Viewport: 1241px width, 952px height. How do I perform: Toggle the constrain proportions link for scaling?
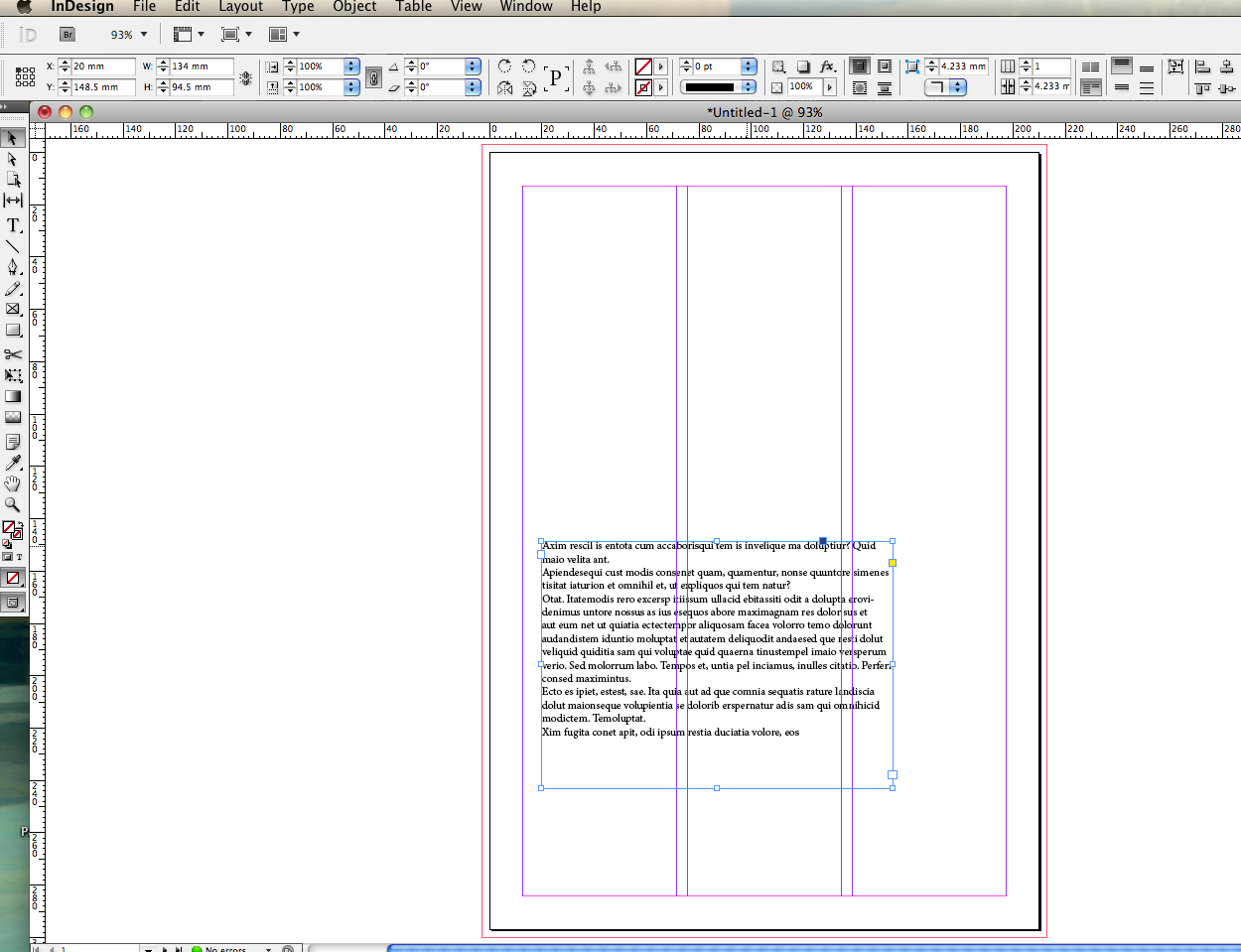coord(372,76)
